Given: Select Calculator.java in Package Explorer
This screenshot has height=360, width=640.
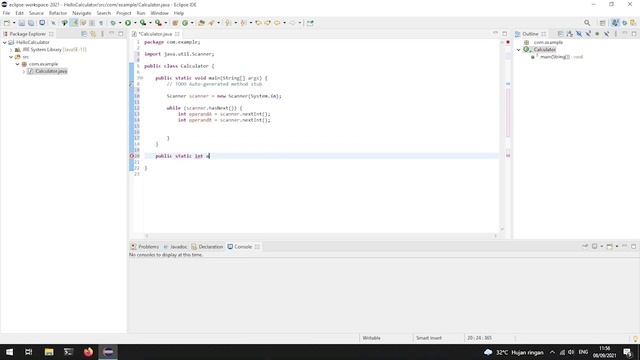Looking at the screenshot, I should (x=51, y=71).
